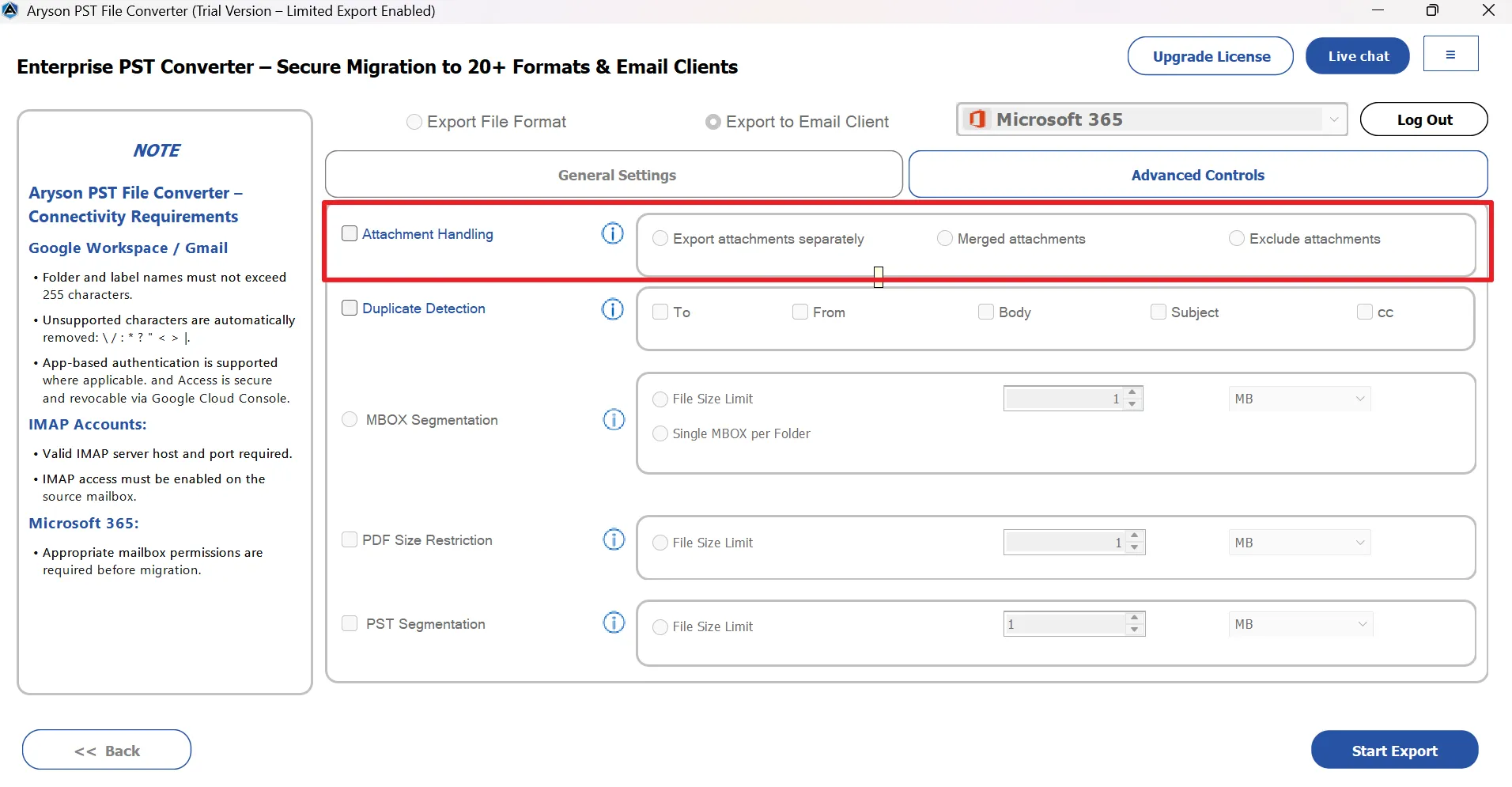Increase the PST file size value
This screenshot has height=787, width=1512.
click(x=1135, y=618)
